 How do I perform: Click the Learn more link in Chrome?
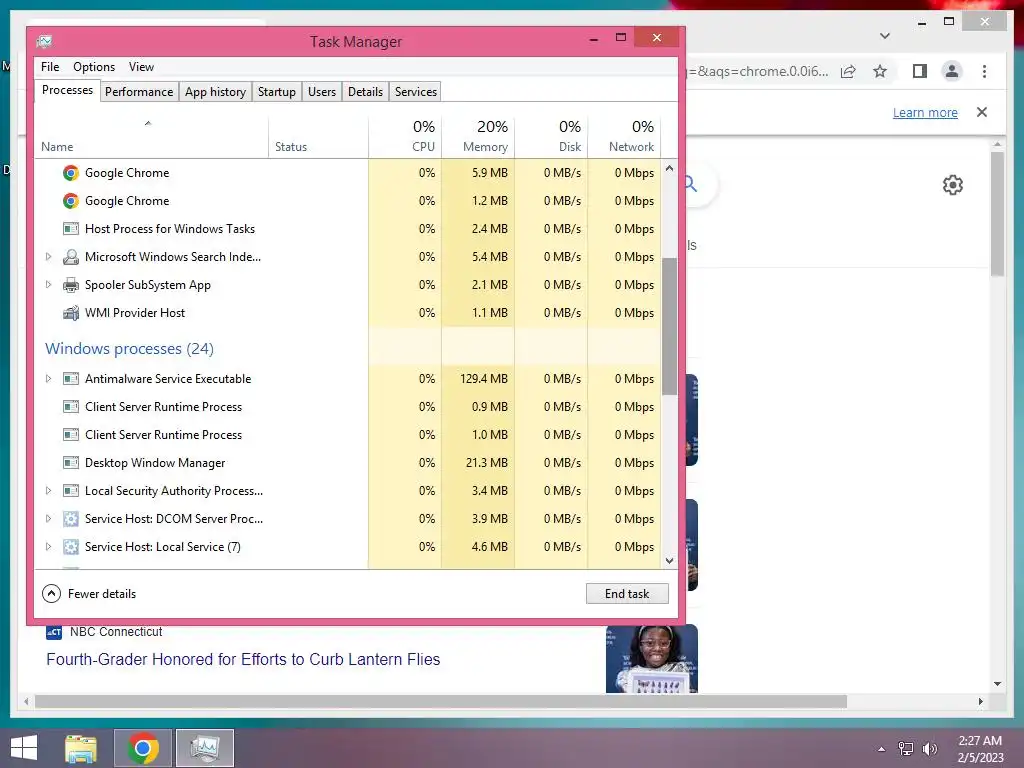(925, 113)
